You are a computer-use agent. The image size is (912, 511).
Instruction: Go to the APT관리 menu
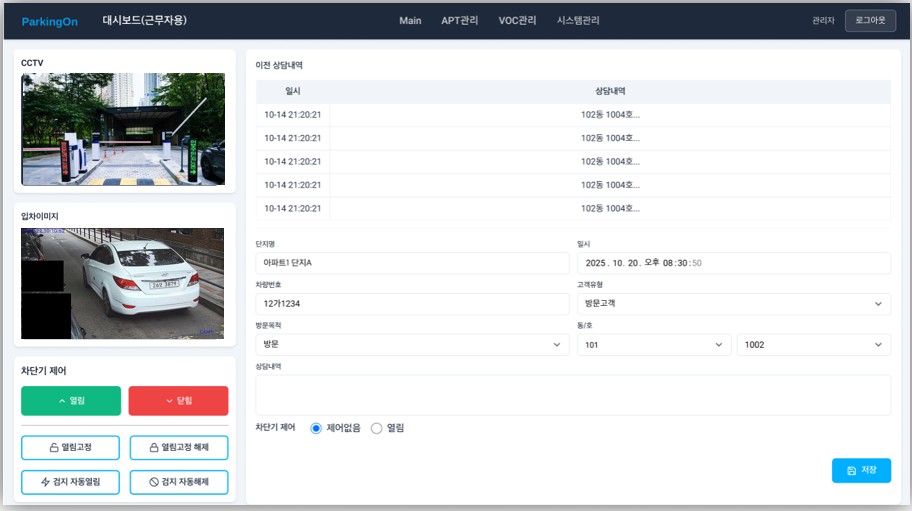[x=459, y=21]
